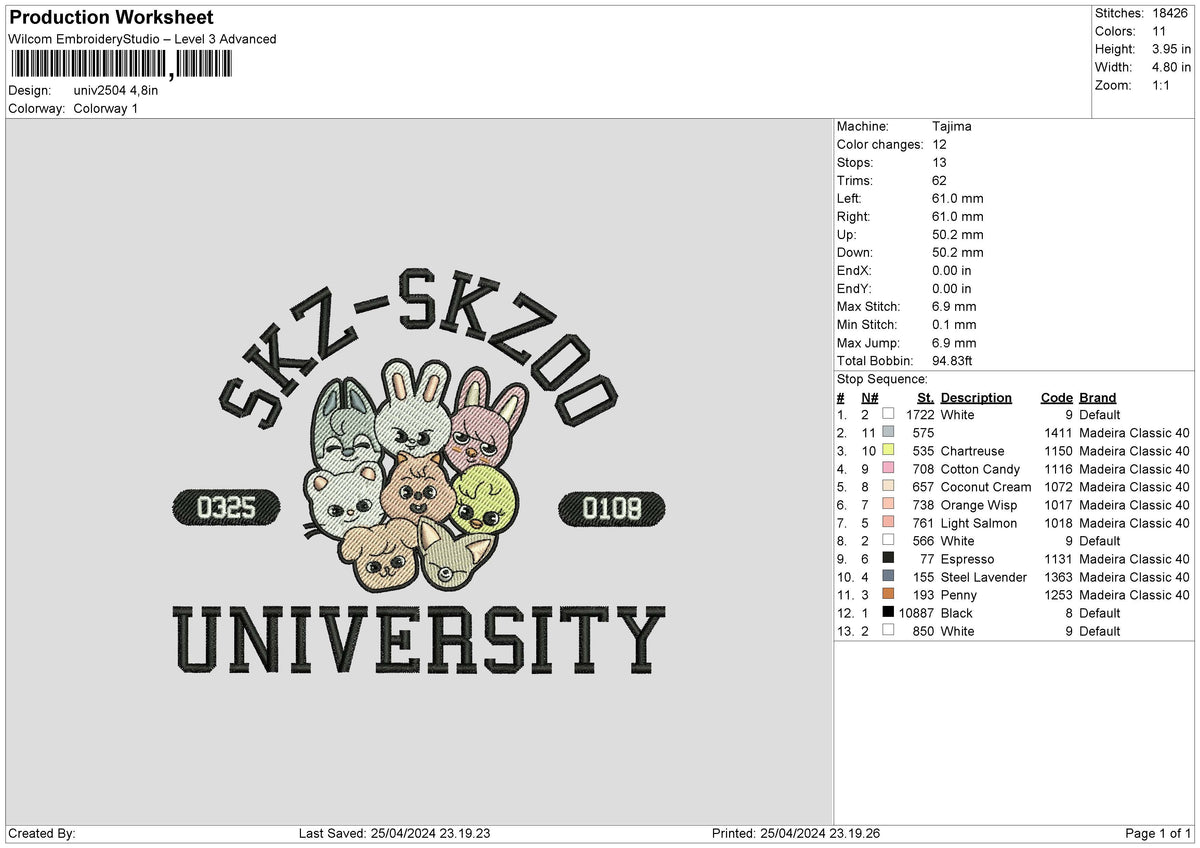Image resolution: width=1200 pixels, height=848 pixels.
Task: Select the 'Down:' measurement label
Action: point(855,252)
